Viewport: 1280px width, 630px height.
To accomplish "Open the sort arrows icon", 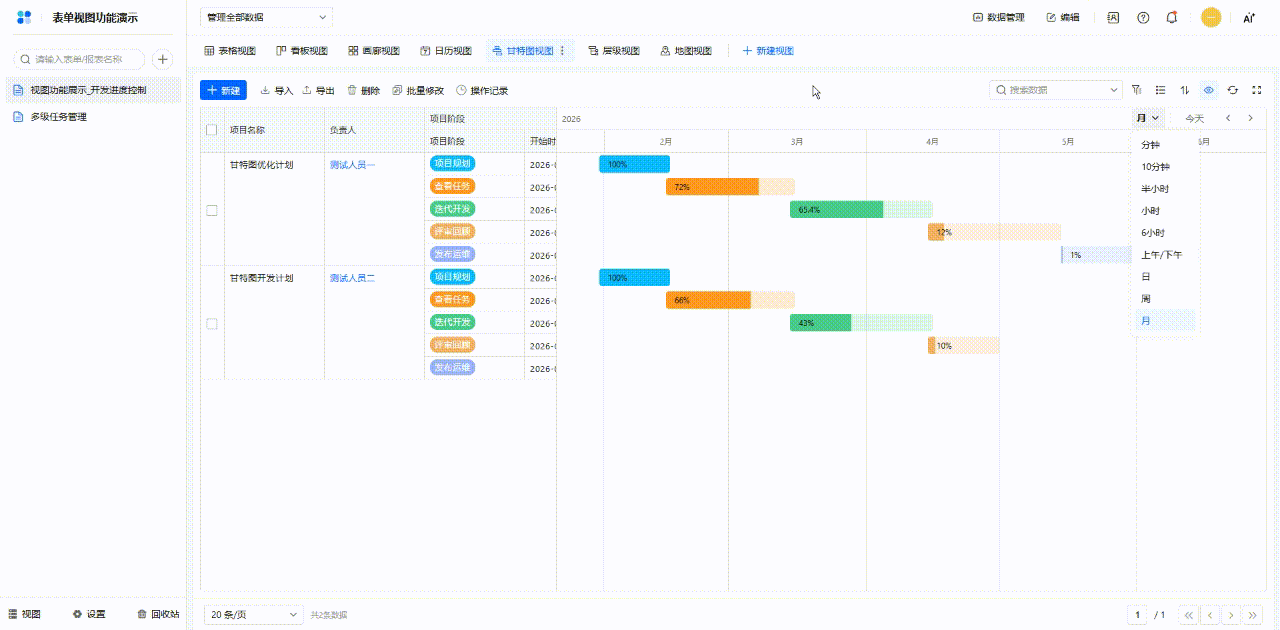I will (x=1185, y=90).
